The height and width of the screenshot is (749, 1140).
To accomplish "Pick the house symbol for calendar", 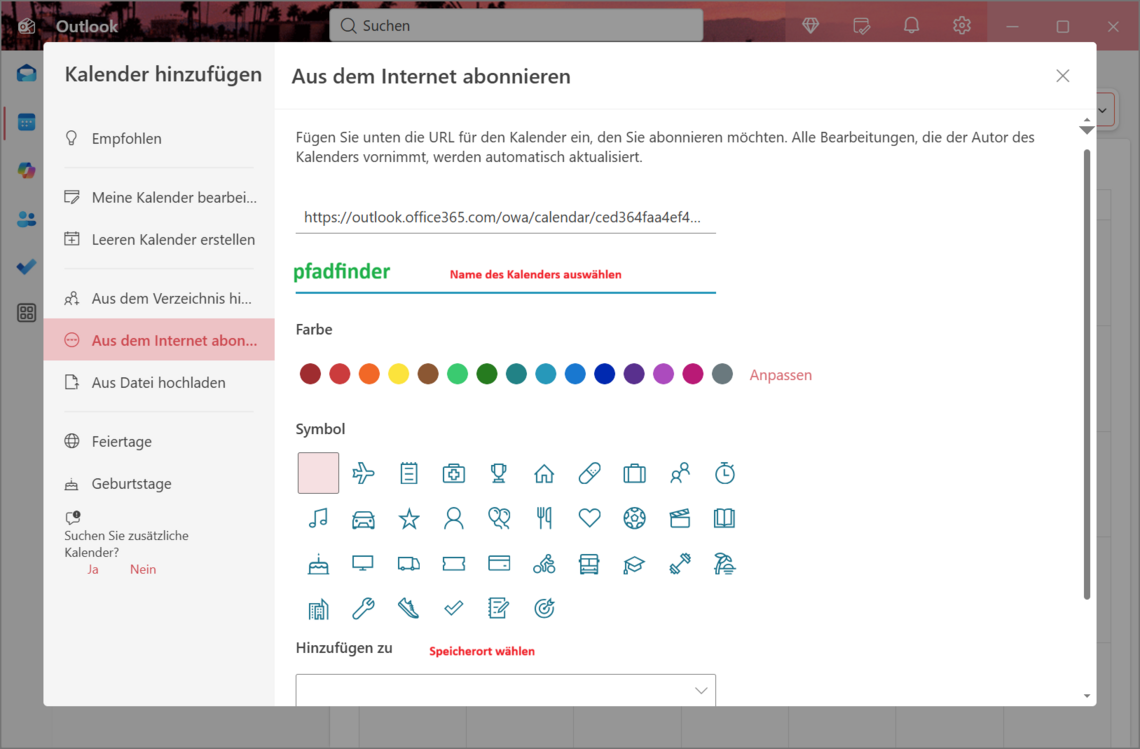I will click(x=544, y=473).
